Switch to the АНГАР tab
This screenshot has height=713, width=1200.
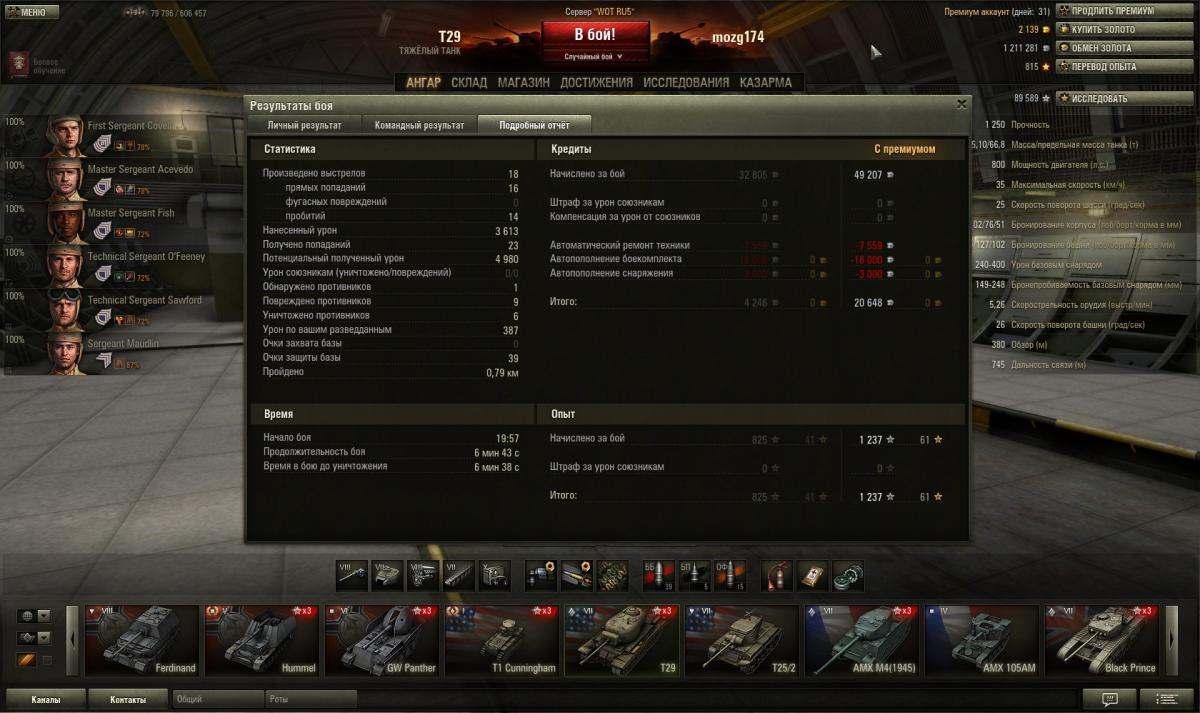[x=423, y=83]
